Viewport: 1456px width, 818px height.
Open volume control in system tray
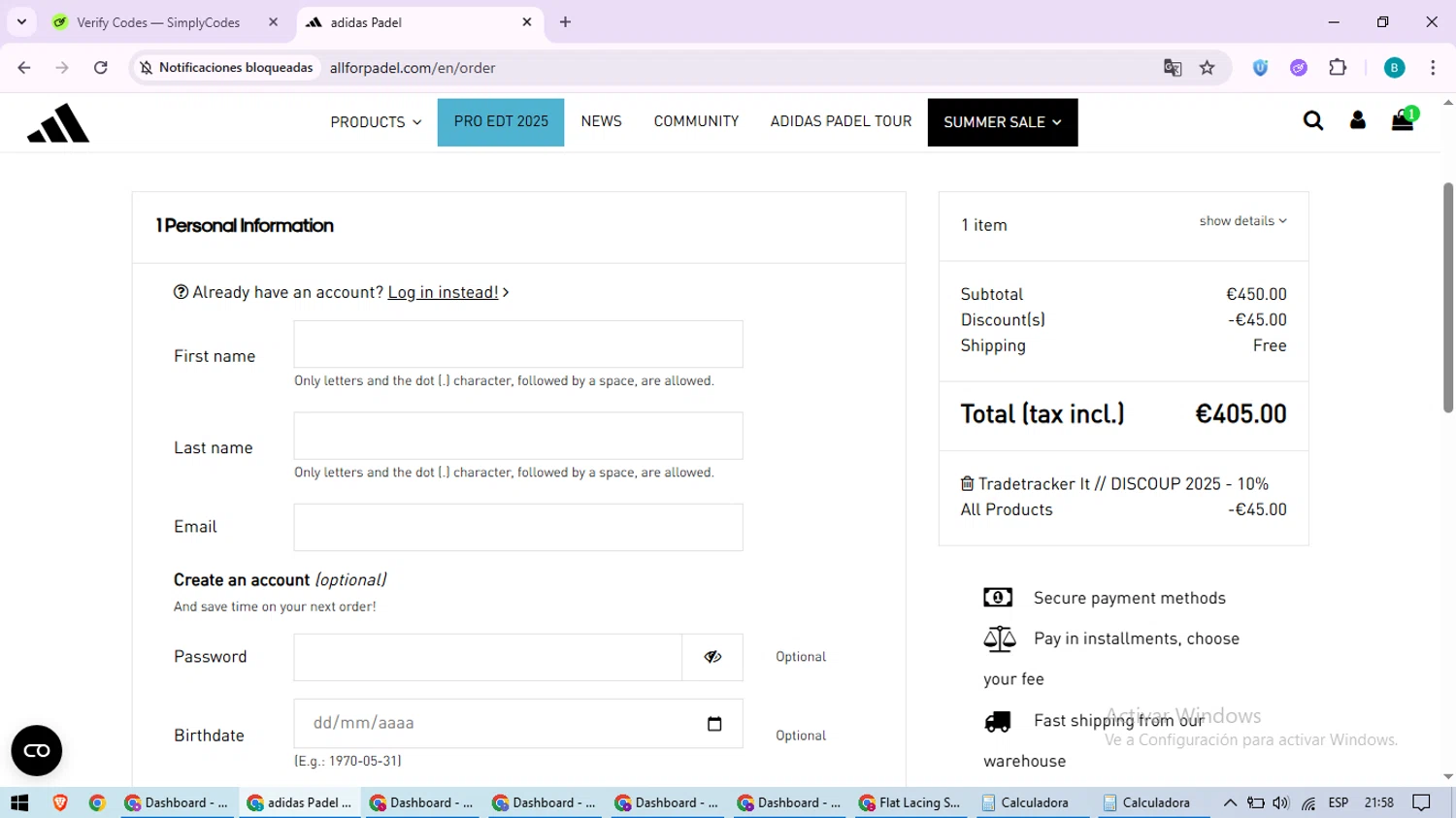point(1281,802)
